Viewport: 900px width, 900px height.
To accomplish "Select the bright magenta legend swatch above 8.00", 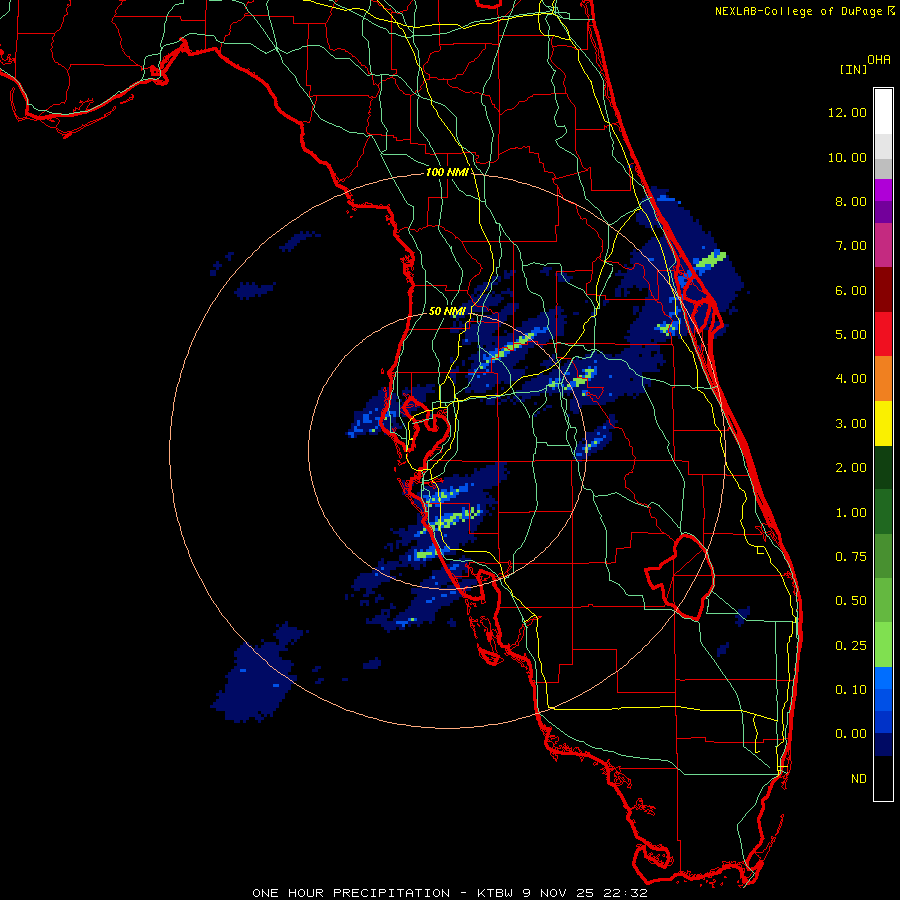I will click(883, 190).
